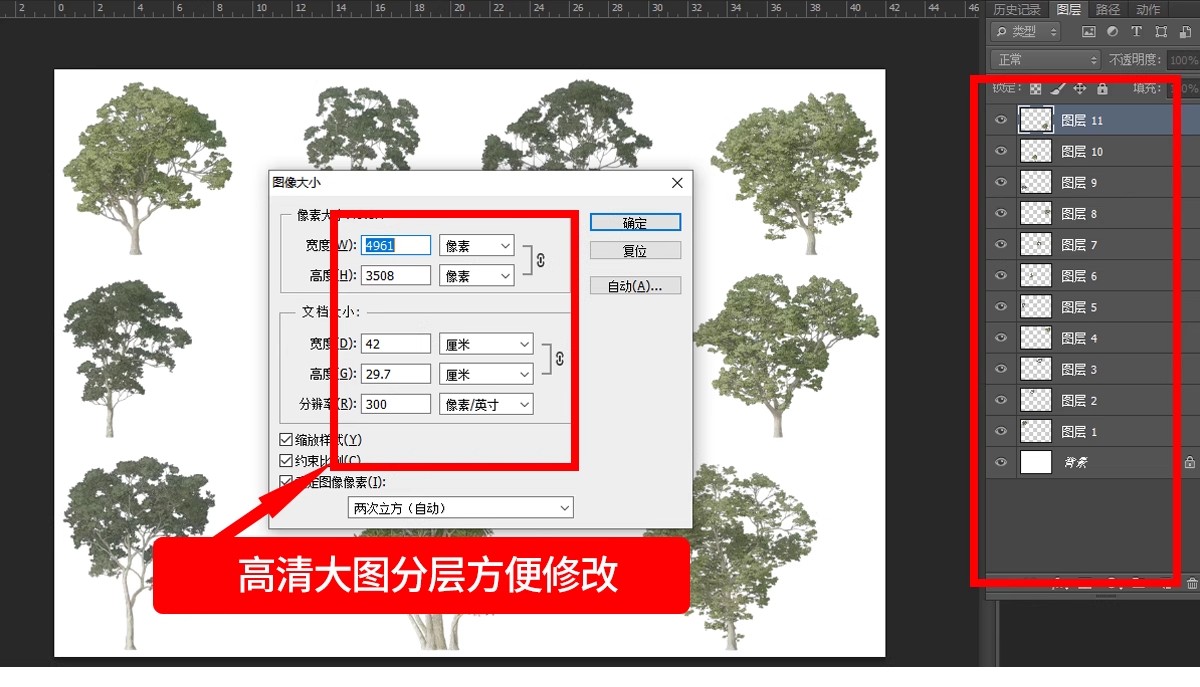
Task: Lock the layer position with the move lock icon
Action: [x=1080, y=88]
